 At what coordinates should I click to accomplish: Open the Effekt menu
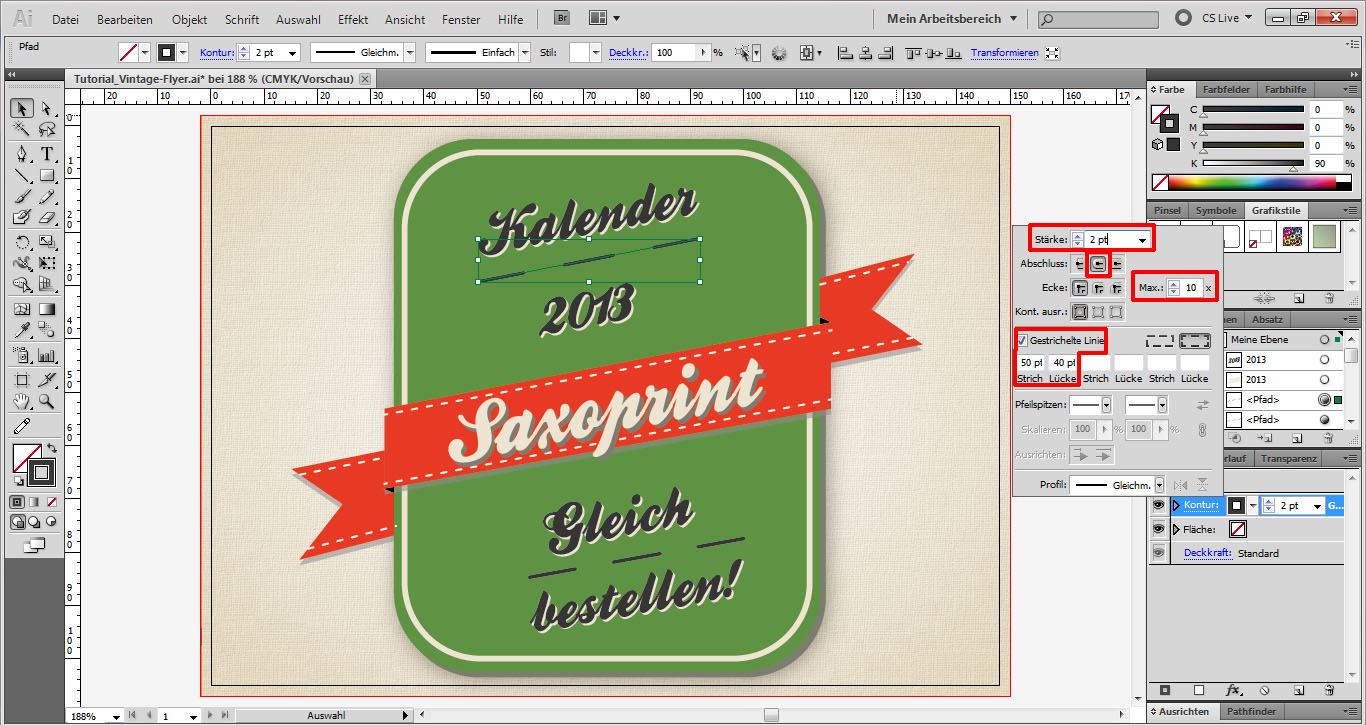(x=353, y=19)
